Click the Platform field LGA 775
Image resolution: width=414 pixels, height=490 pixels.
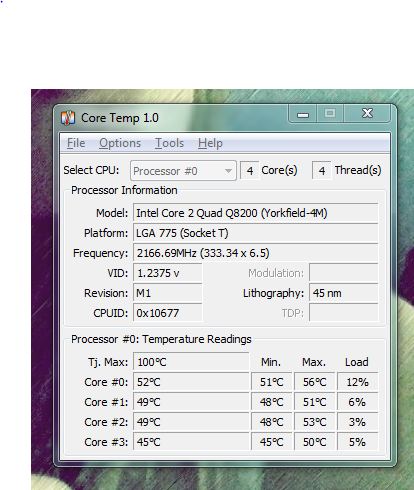255,233
